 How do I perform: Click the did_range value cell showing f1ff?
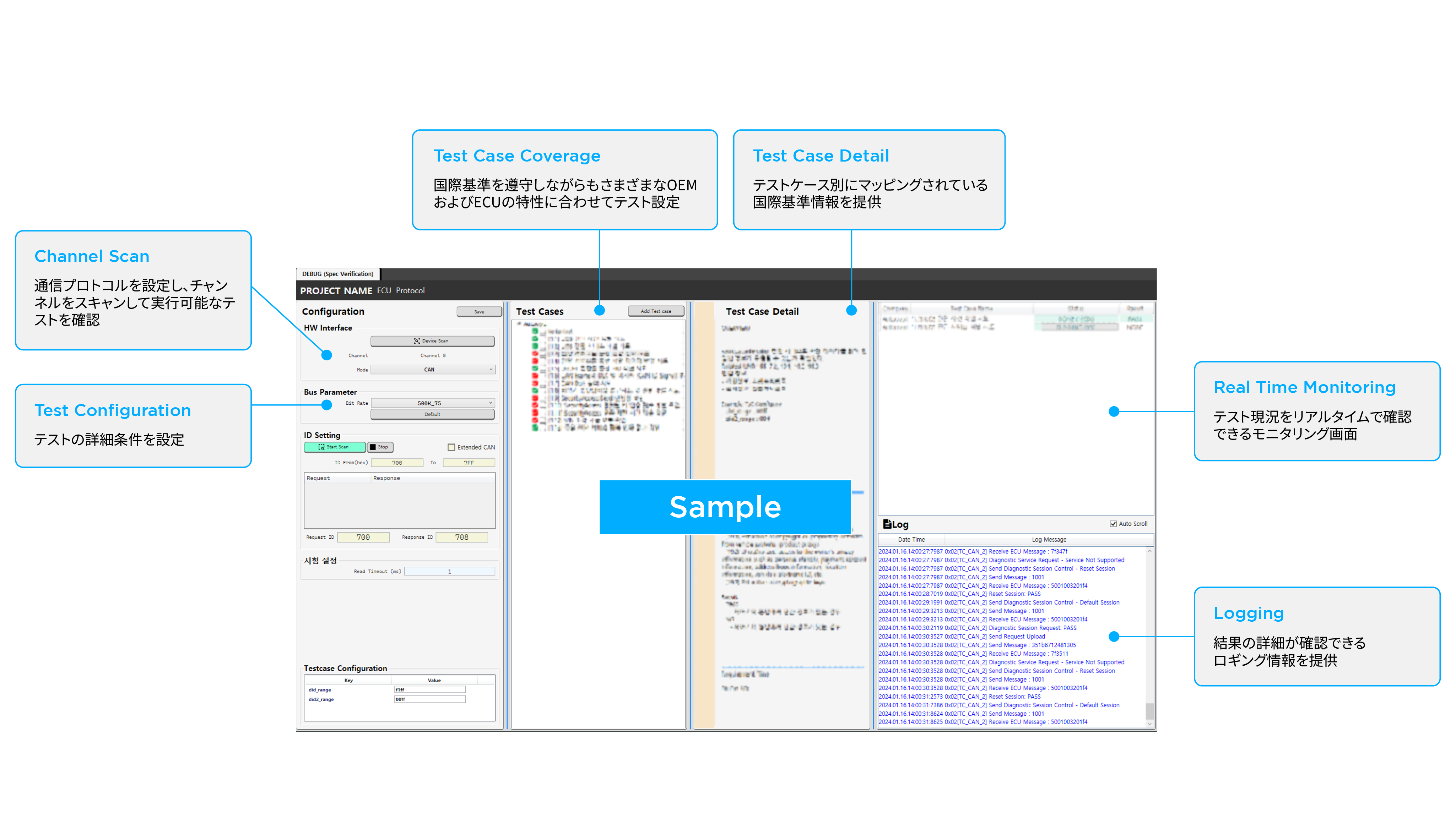(x=429, y=689)
